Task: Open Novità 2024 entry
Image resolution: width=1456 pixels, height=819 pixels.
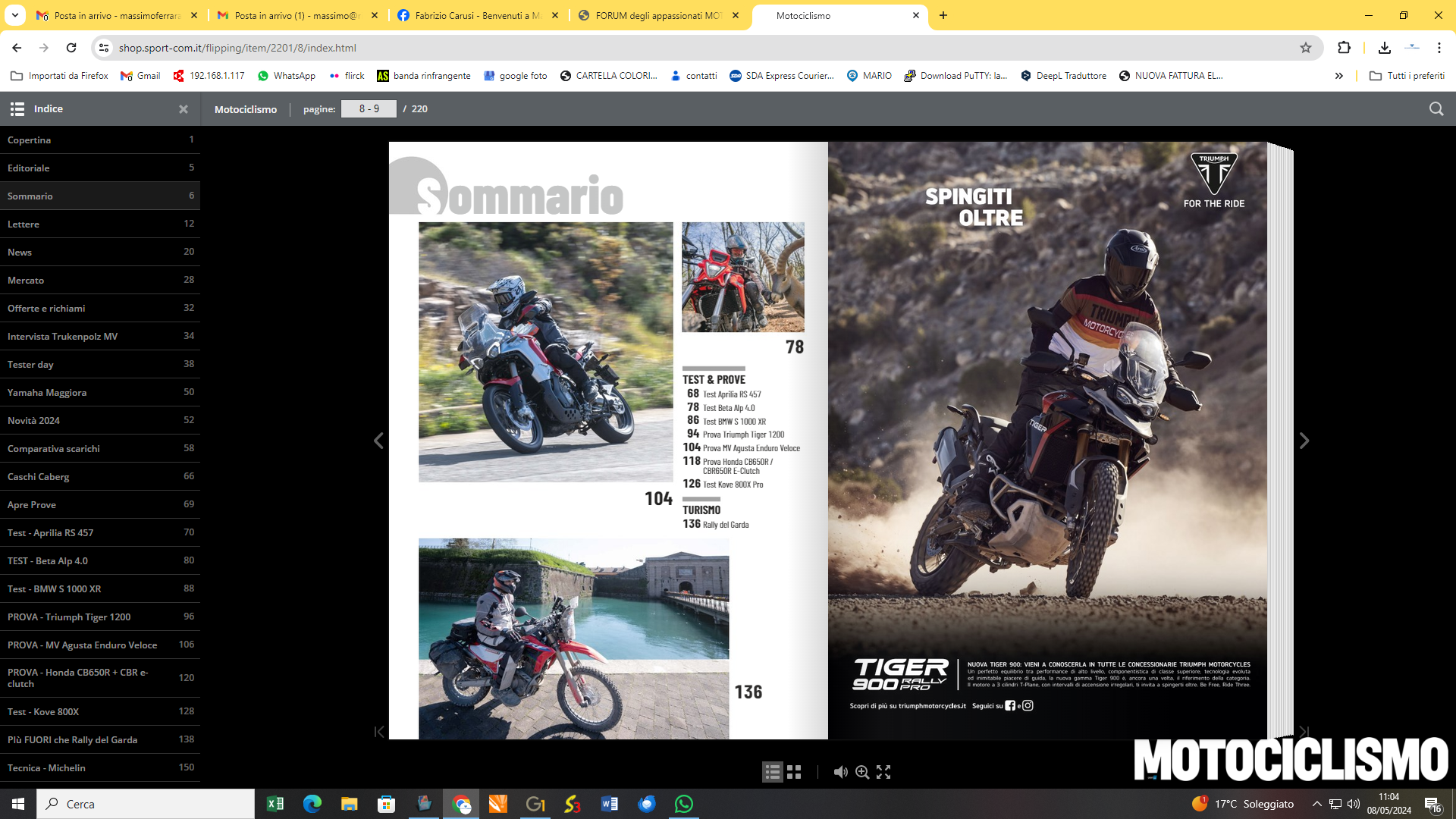Action: [100, 420]
